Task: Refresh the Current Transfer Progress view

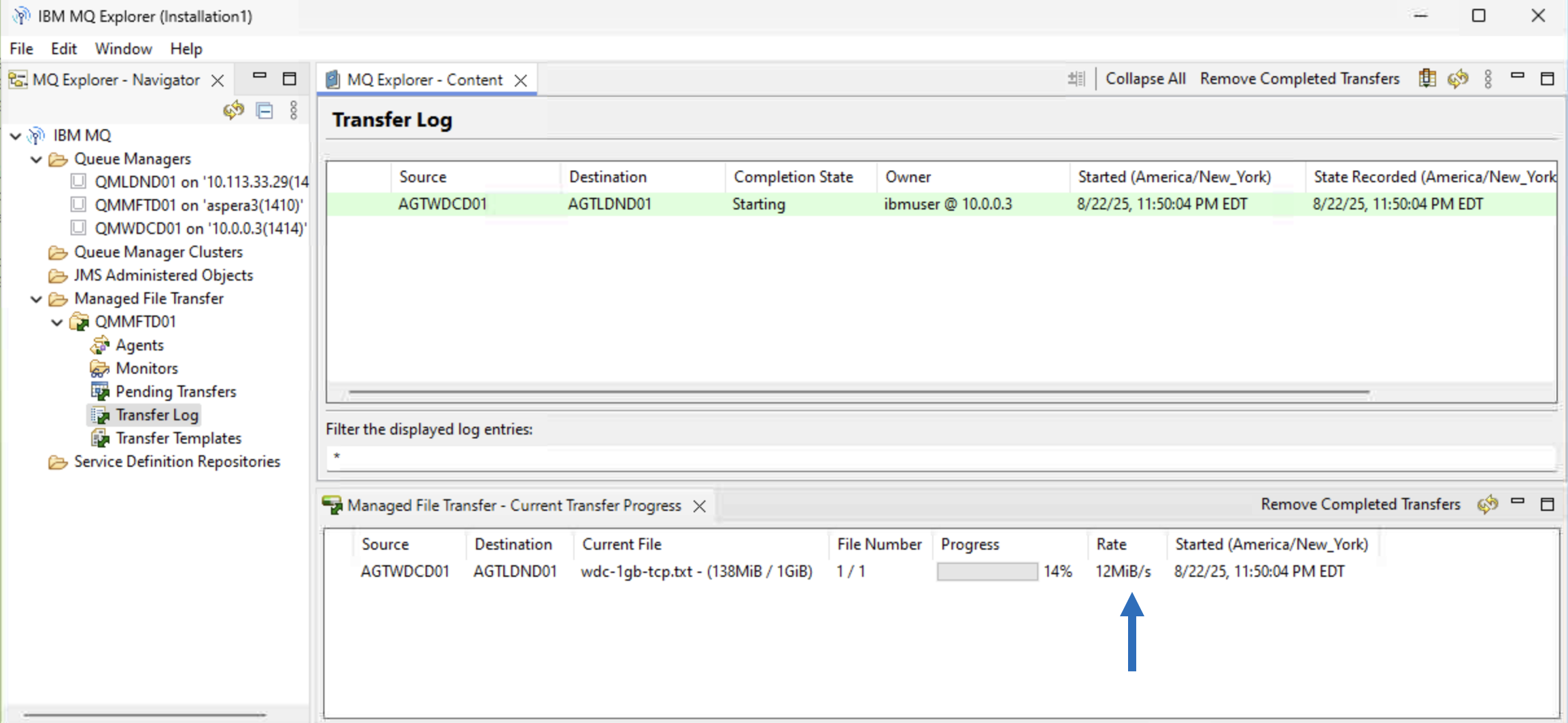Action: 1488,504
